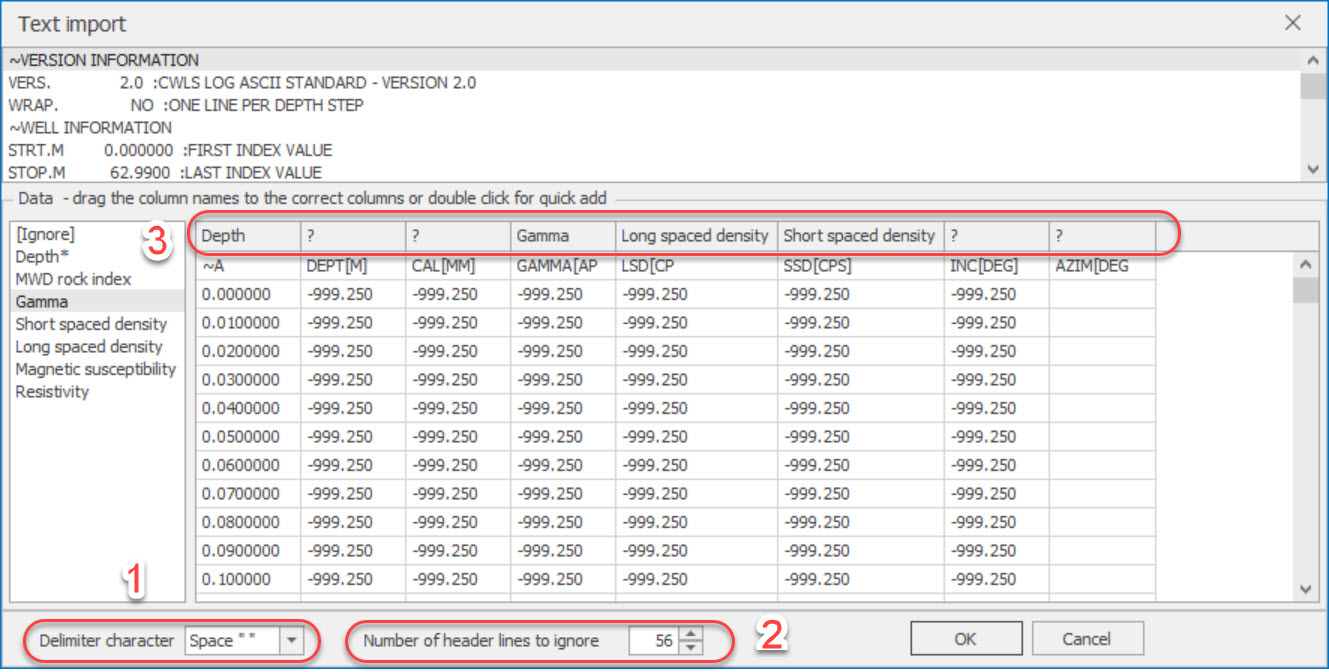Click the ~WELL INFORMATION line in the preview
The height and width of the screenshot is (672, 1329).
coord(651,128)
